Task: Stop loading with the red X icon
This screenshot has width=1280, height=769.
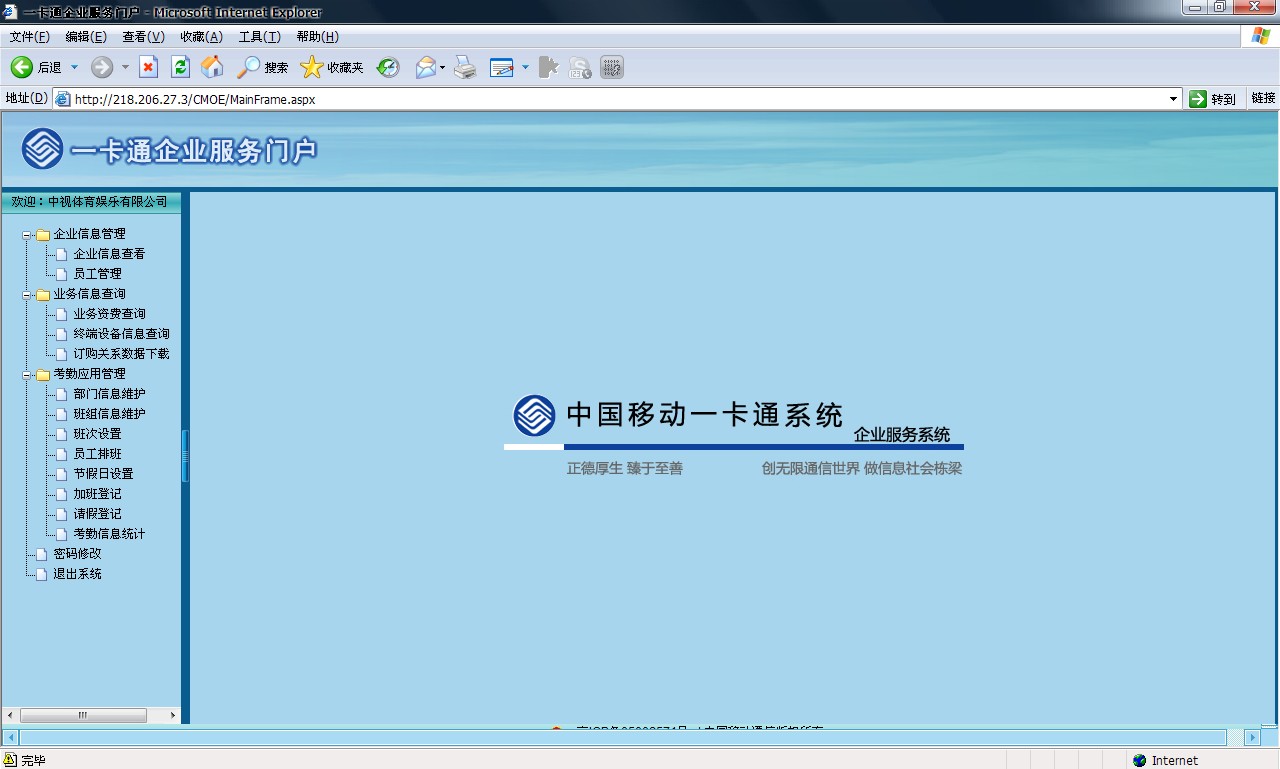Action: pos(148,67)
